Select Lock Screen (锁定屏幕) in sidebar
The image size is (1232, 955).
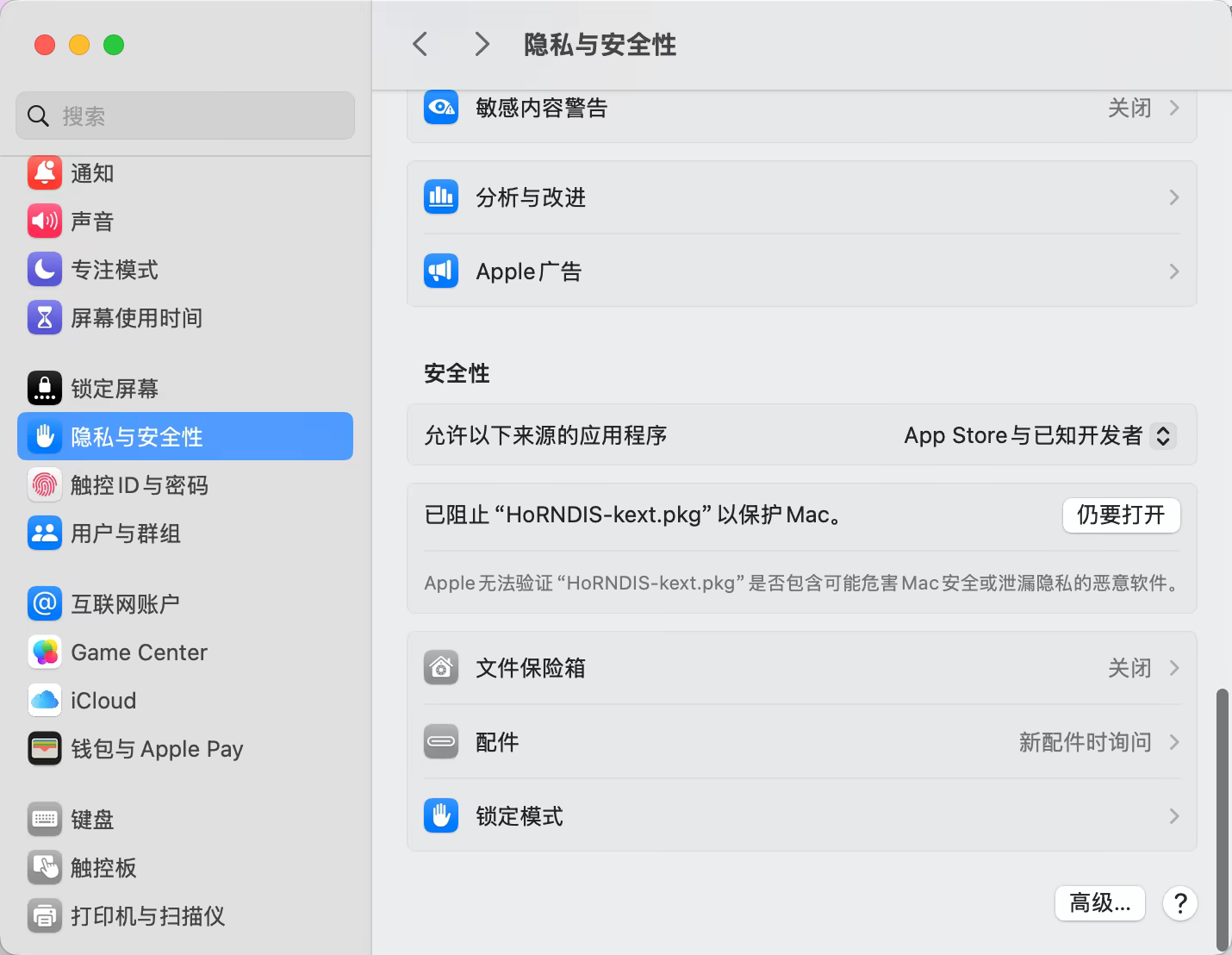pos(115,389)
